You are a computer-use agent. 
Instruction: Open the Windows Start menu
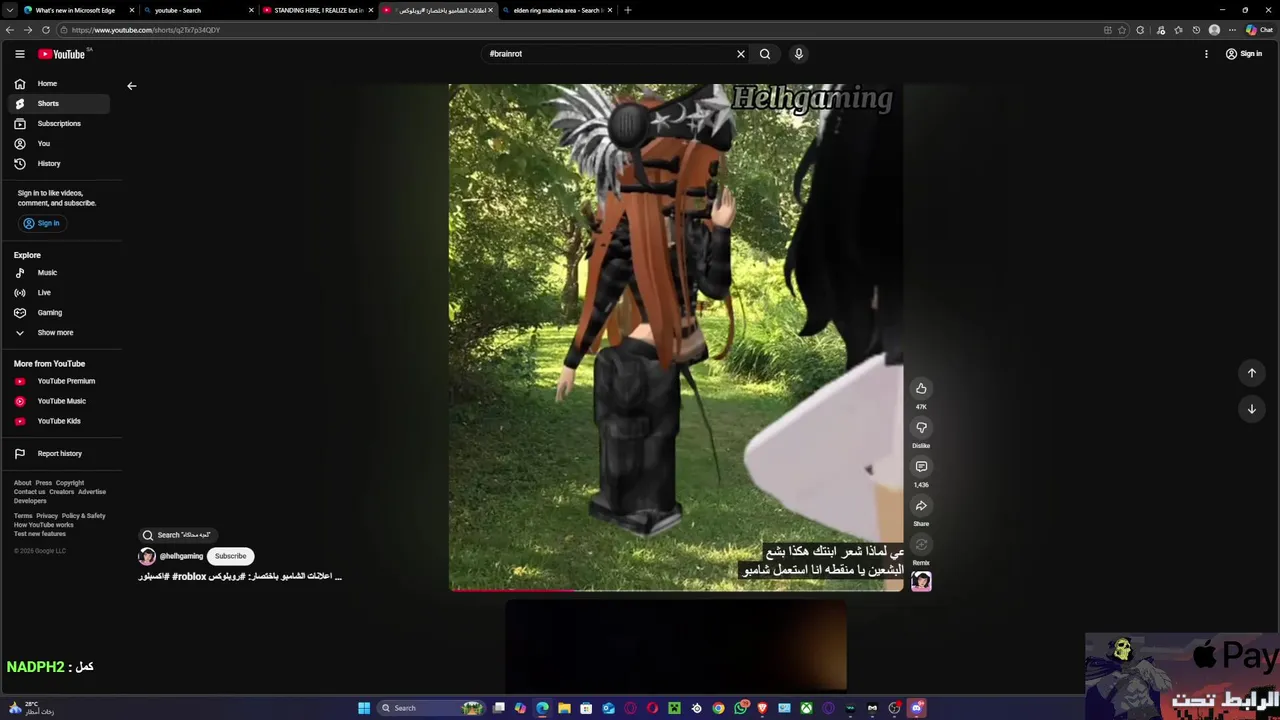(x=364, y=708)
